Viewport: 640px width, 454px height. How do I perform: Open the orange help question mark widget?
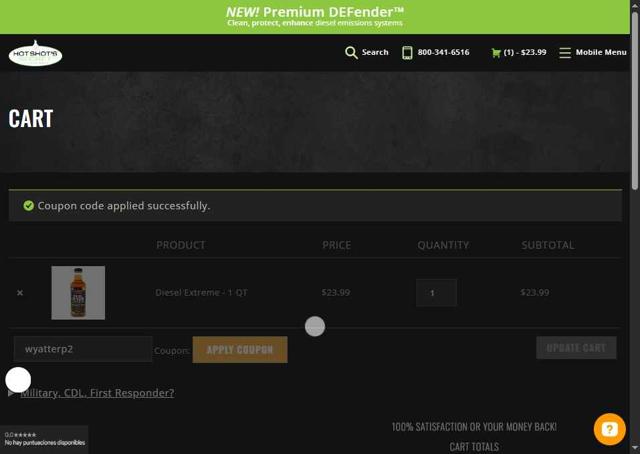pos(609,429)
